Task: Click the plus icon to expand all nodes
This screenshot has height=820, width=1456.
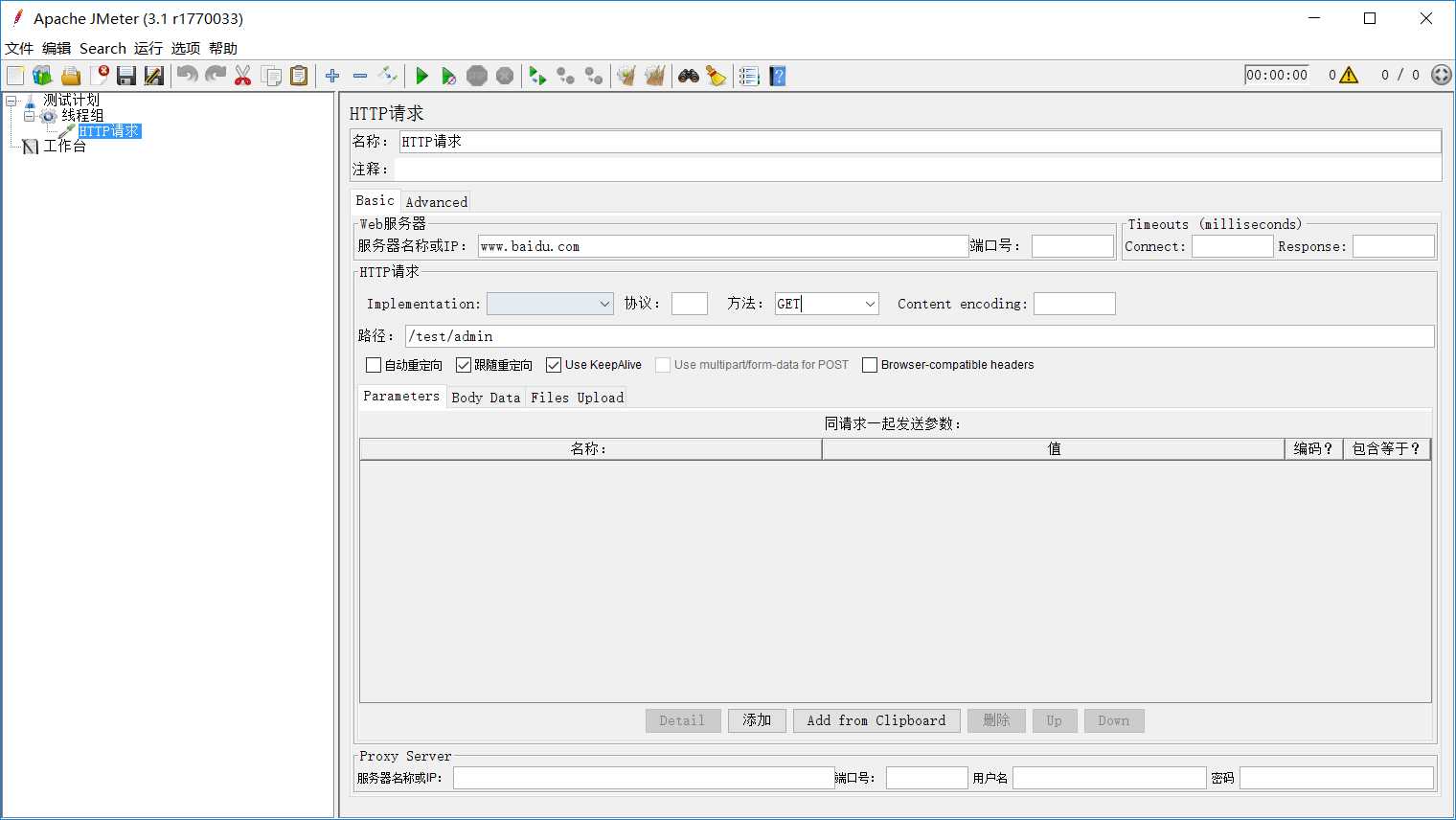Action: click(x=332, y=76)
